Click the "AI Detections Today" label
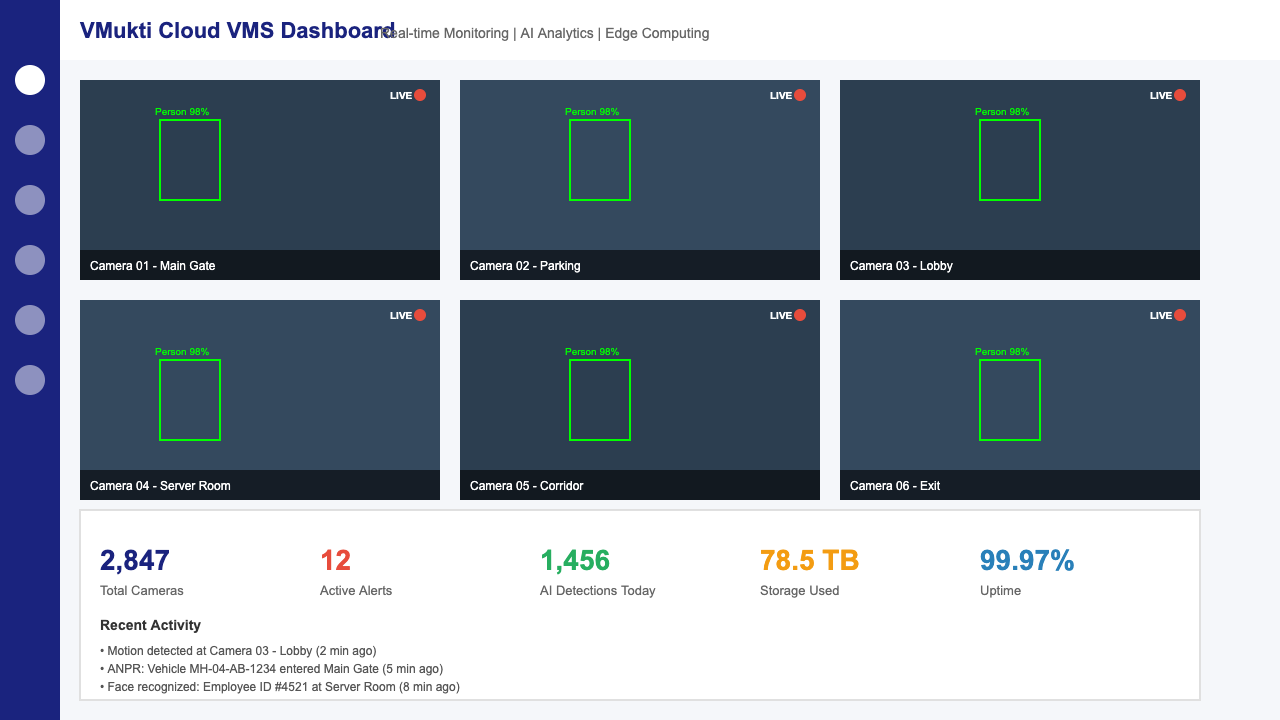The image size is (1280, 720). [x=598, y=591]
